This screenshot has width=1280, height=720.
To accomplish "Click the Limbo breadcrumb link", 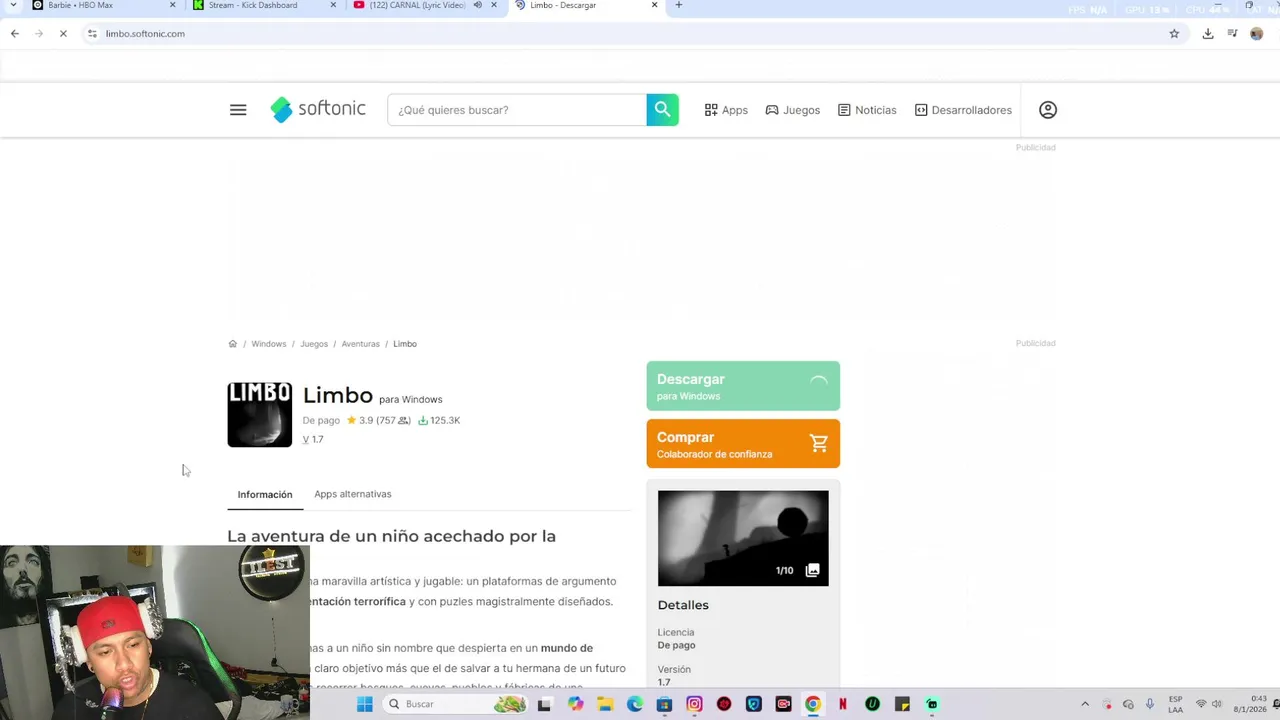I will point(405,344).
